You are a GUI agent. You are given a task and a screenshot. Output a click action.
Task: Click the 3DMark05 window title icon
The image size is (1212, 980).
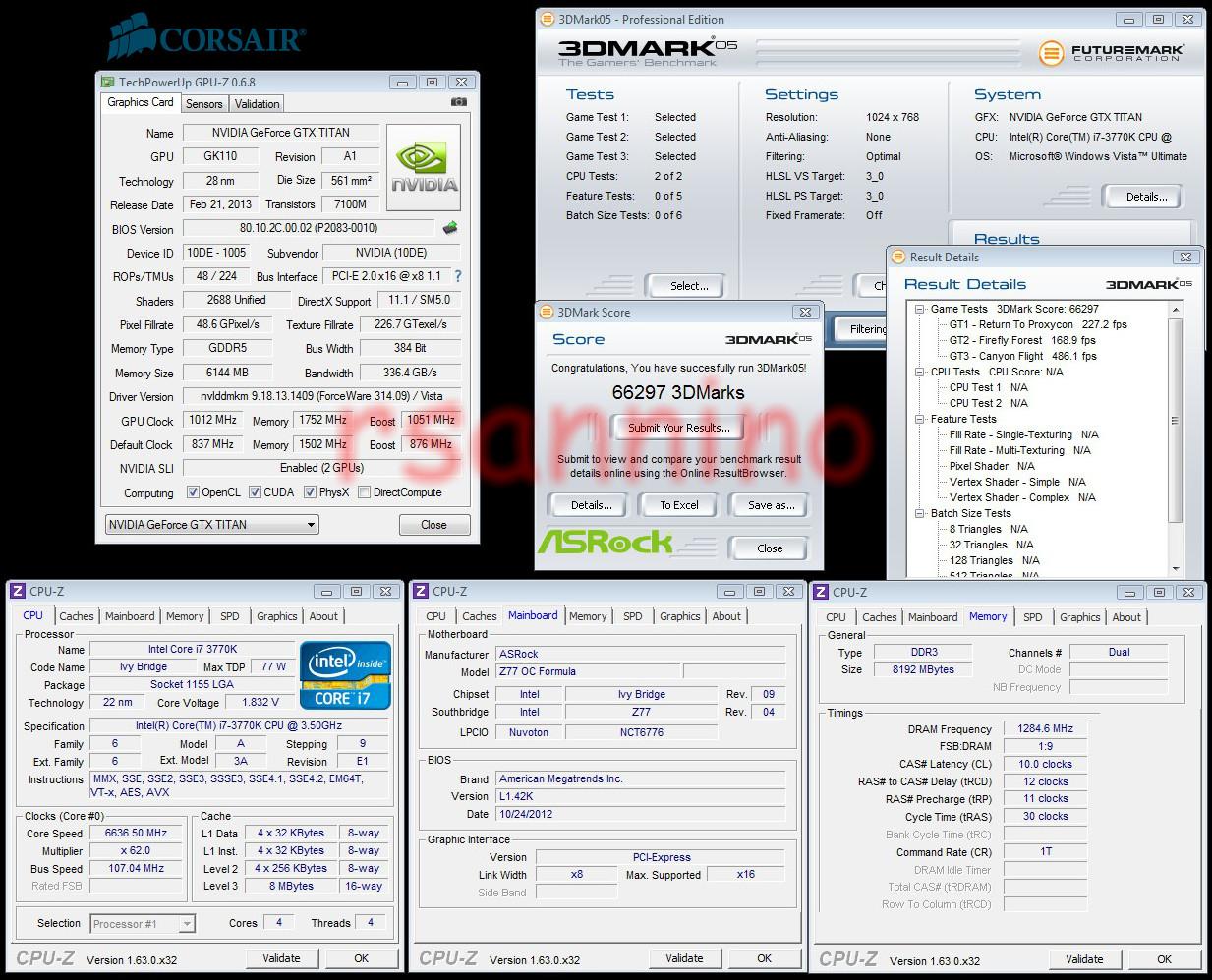pos(548,19)
